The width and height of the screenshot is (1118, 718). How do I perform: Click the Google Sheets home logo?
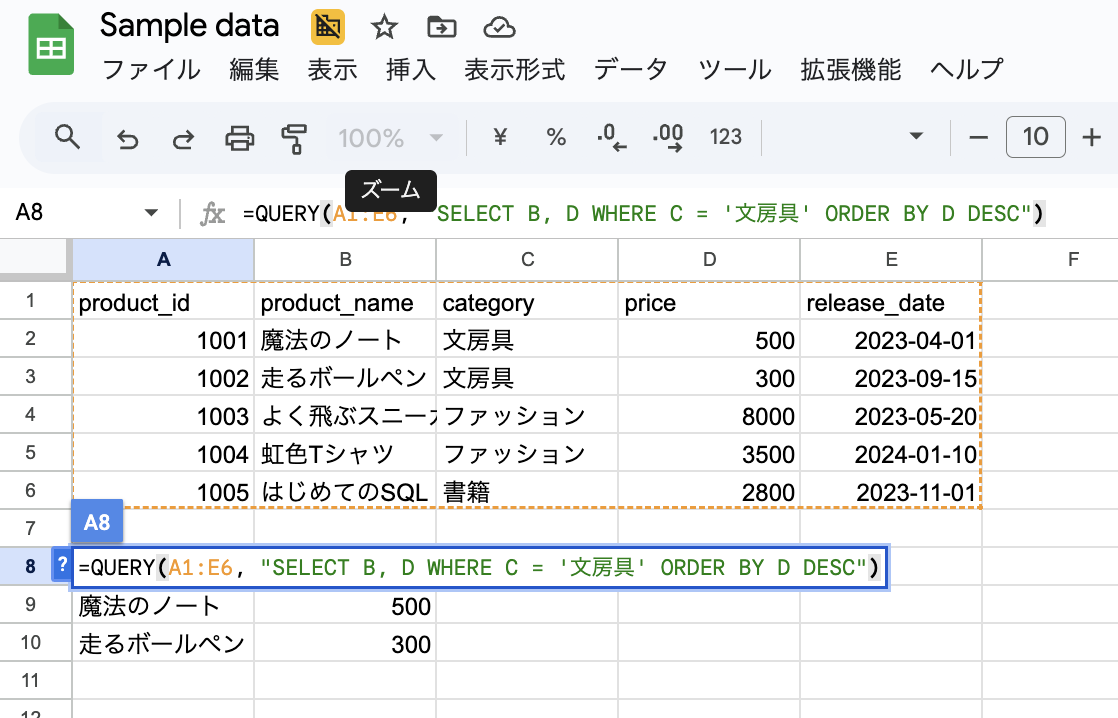point(47,45)
